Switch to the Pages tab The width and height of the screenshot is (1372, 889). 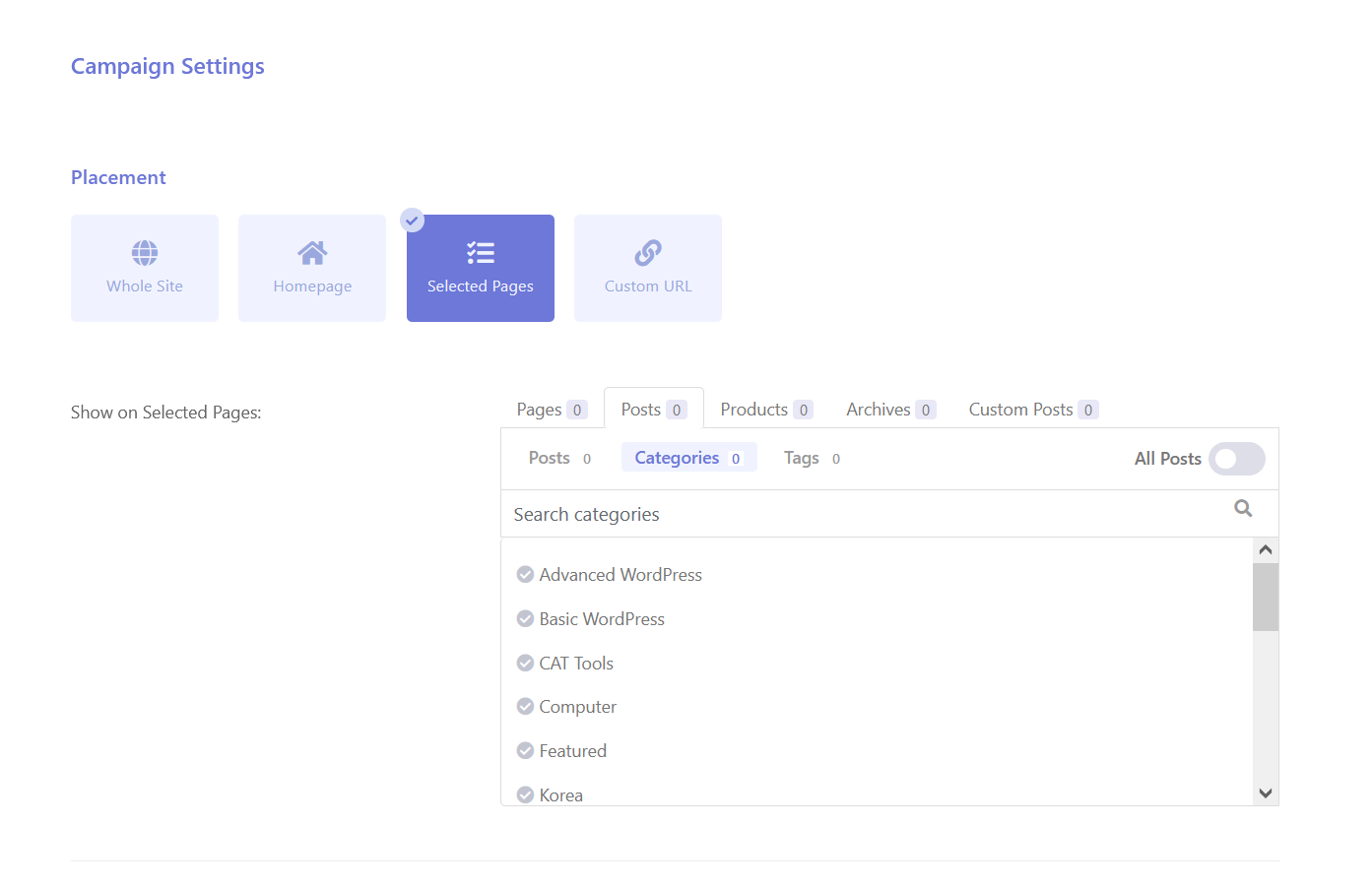point(552,410)
